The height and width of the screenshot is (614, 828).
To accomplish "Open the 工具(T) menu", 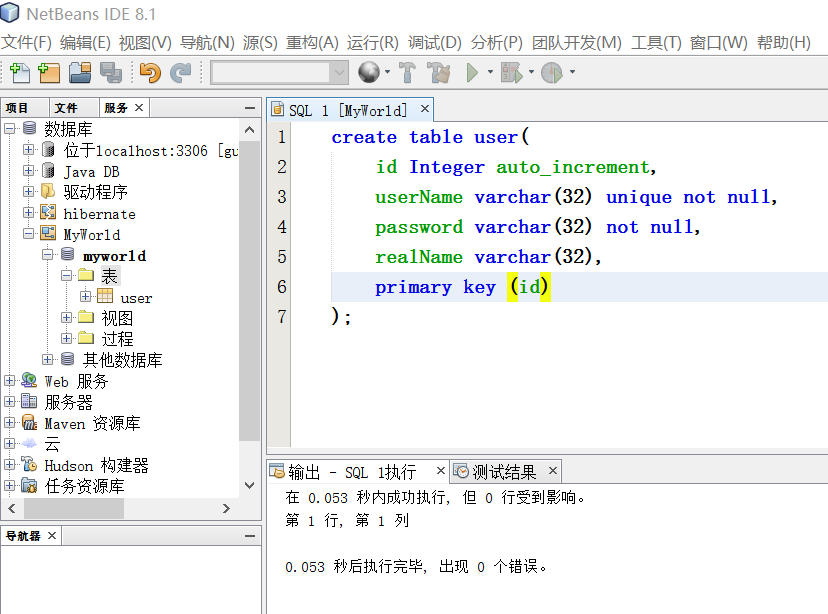I will click(x=656, y=42).
